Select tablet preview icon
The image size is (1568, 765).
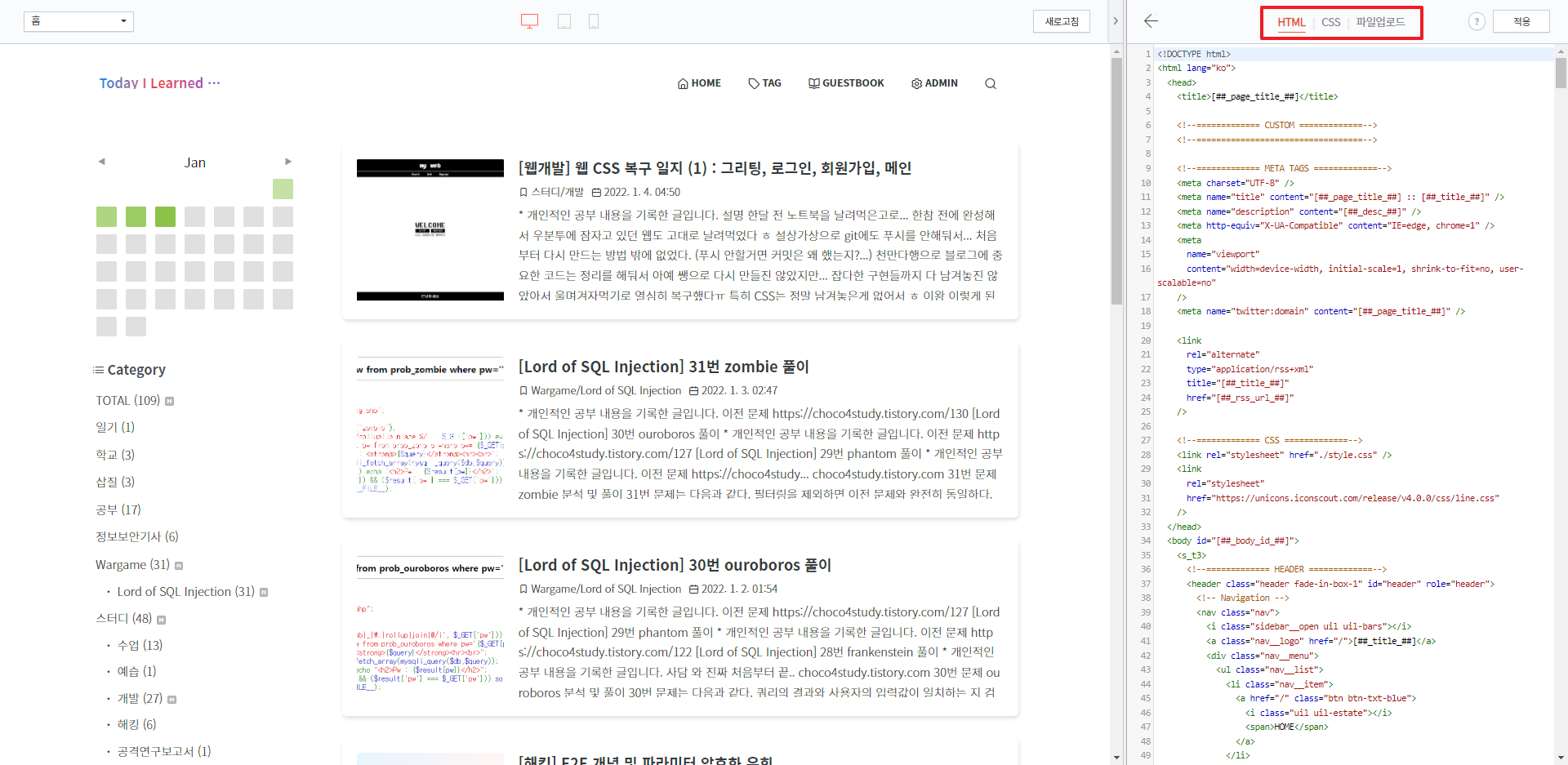pos(564,21)
